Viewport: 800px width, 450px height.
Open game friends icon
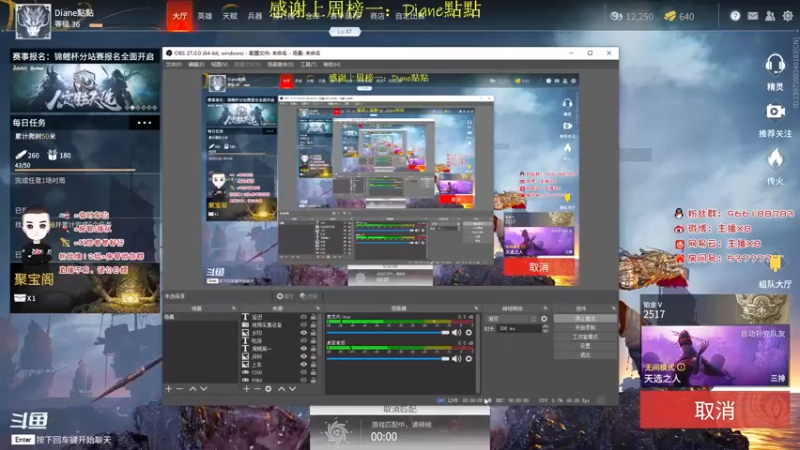(770, 16)
